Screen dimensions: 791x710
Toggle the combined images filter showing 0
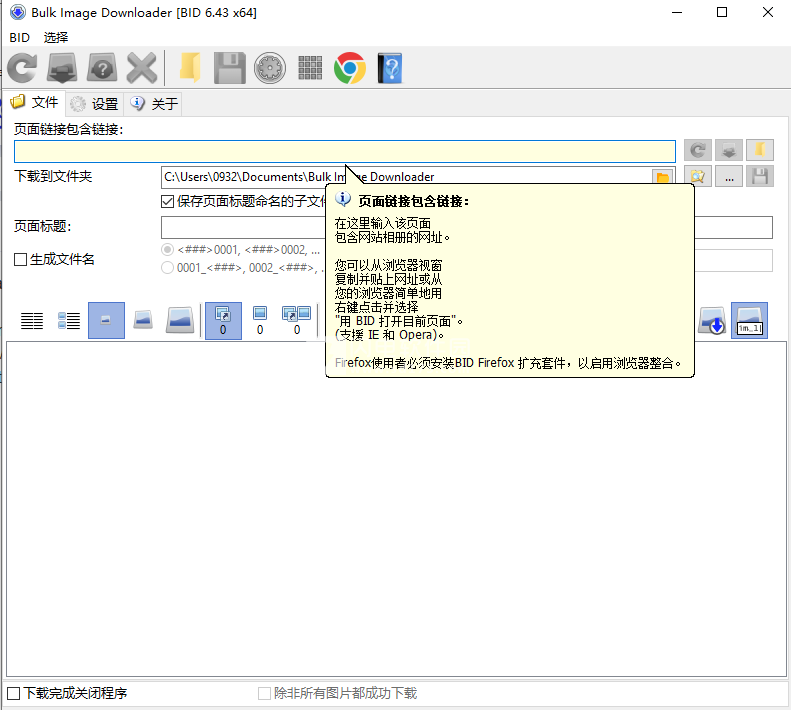tap(297, 320)
